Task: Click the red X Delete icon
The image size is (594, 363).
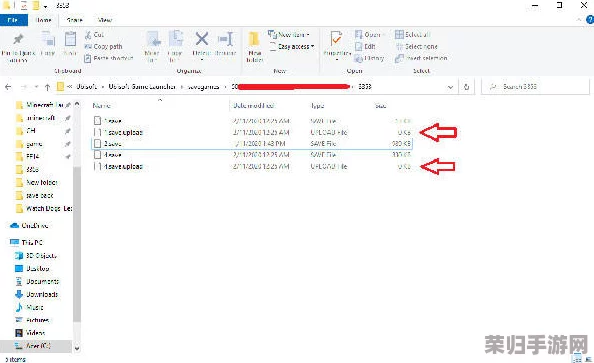Action: pyautogui.click(x=202, y=39)
